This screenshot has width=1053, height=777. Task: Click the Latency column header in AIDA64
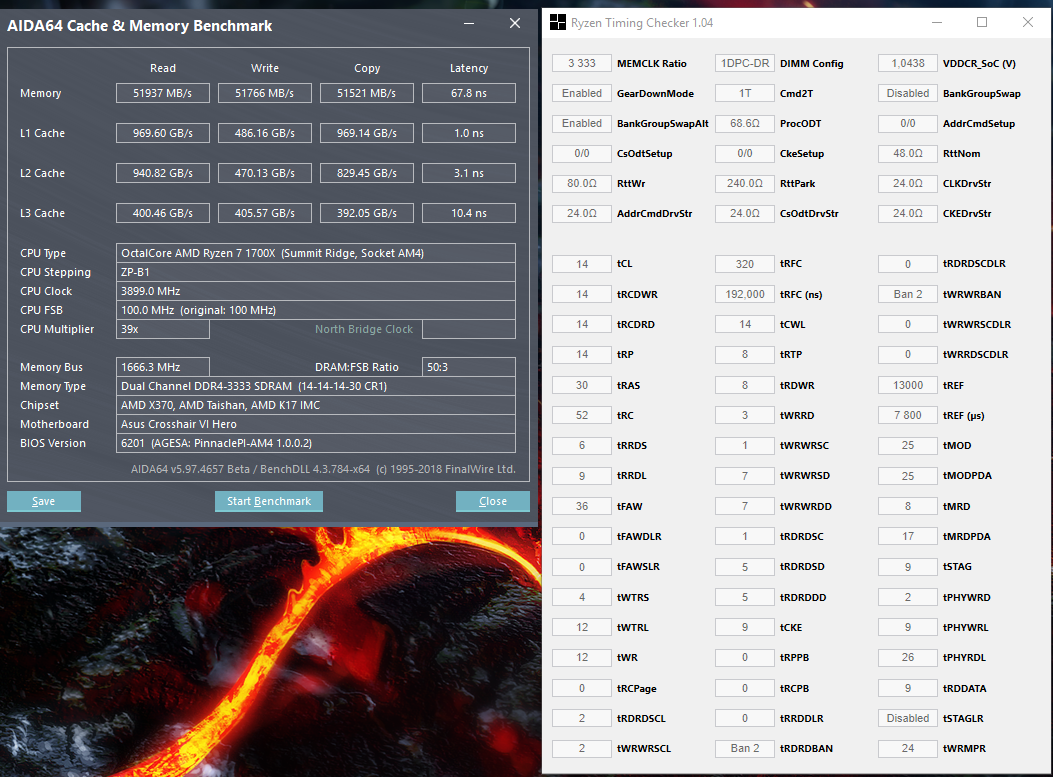click(469, 68)
